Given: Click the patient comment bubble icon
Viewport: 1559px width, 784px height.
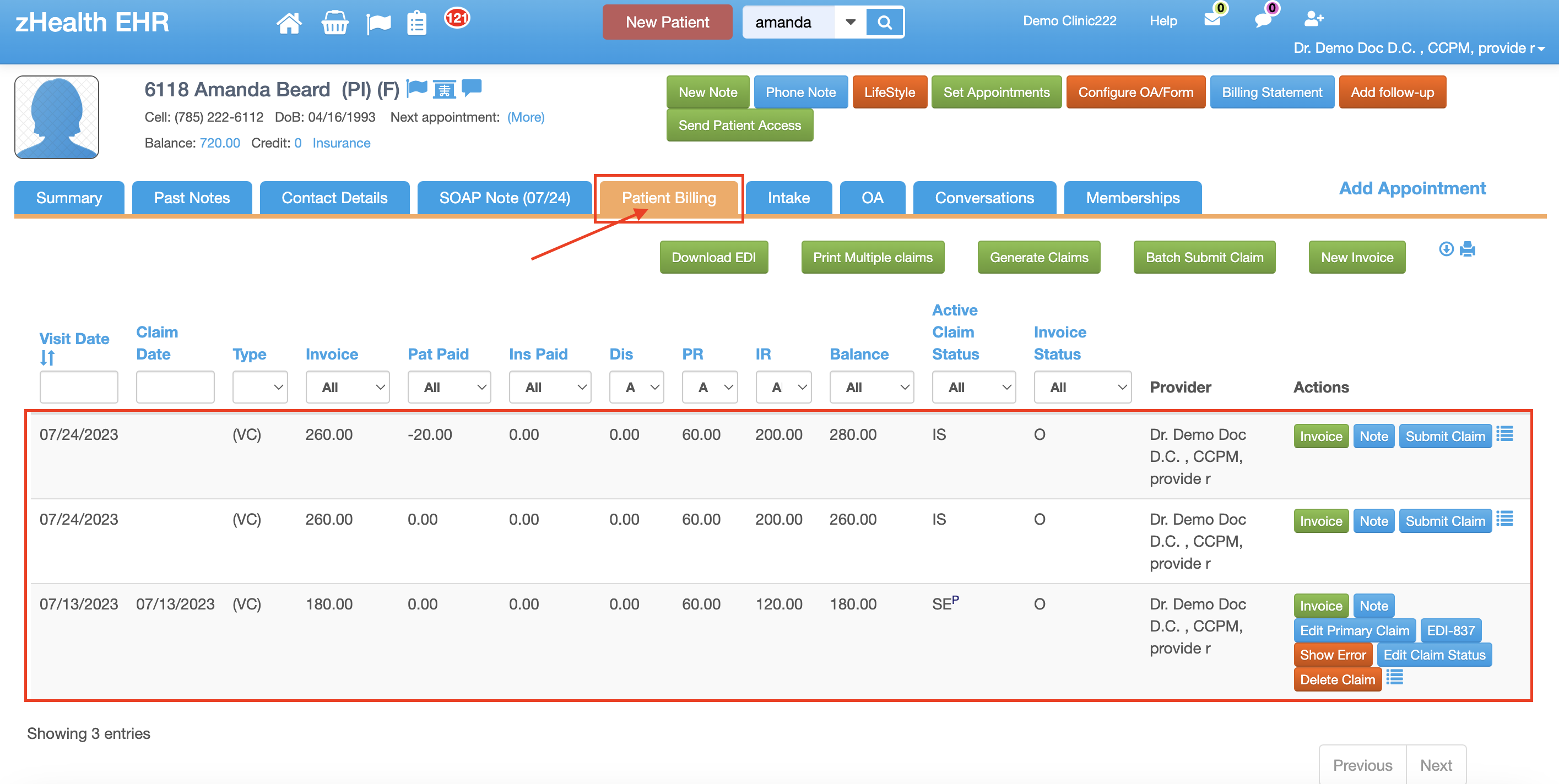Looking at the screenshot, I should point(472,88).
